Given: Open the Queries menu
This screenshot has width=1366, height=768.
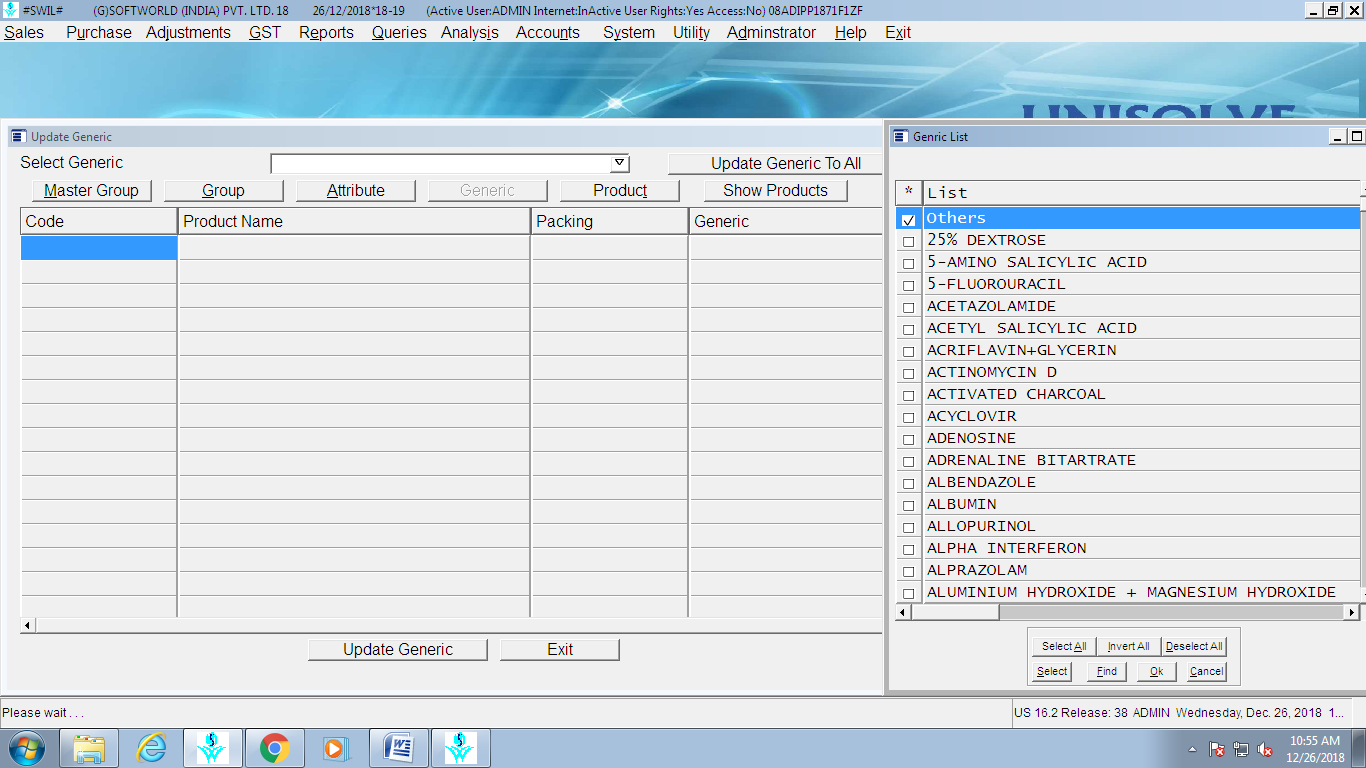Looking at the screenshot, I should tap(399, 32).
